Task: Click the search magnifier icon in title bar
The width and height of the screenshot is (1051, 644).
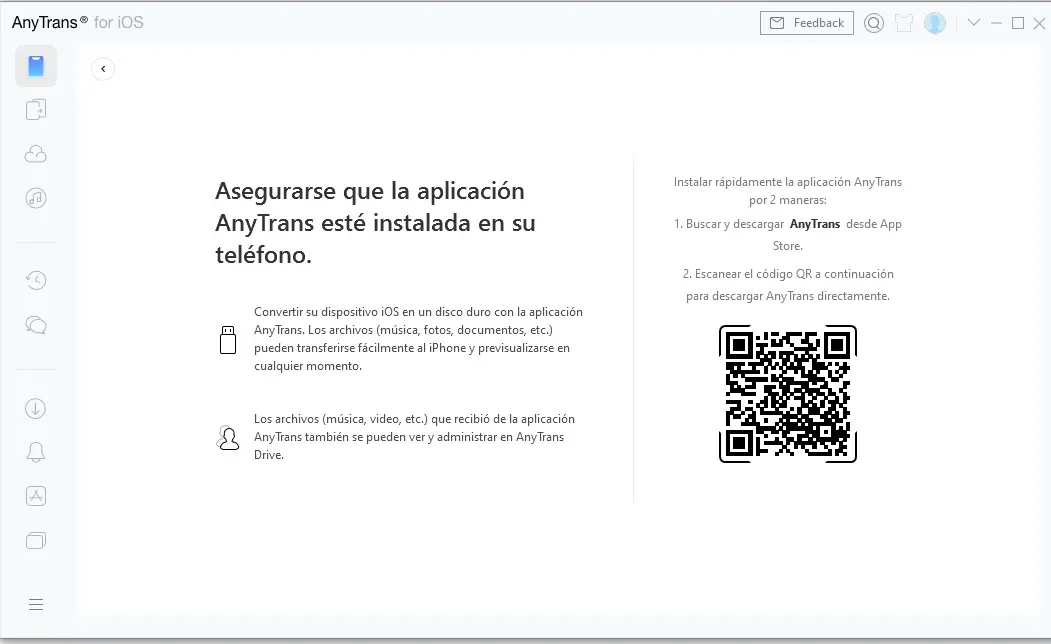Action: (x=874, y=23)
